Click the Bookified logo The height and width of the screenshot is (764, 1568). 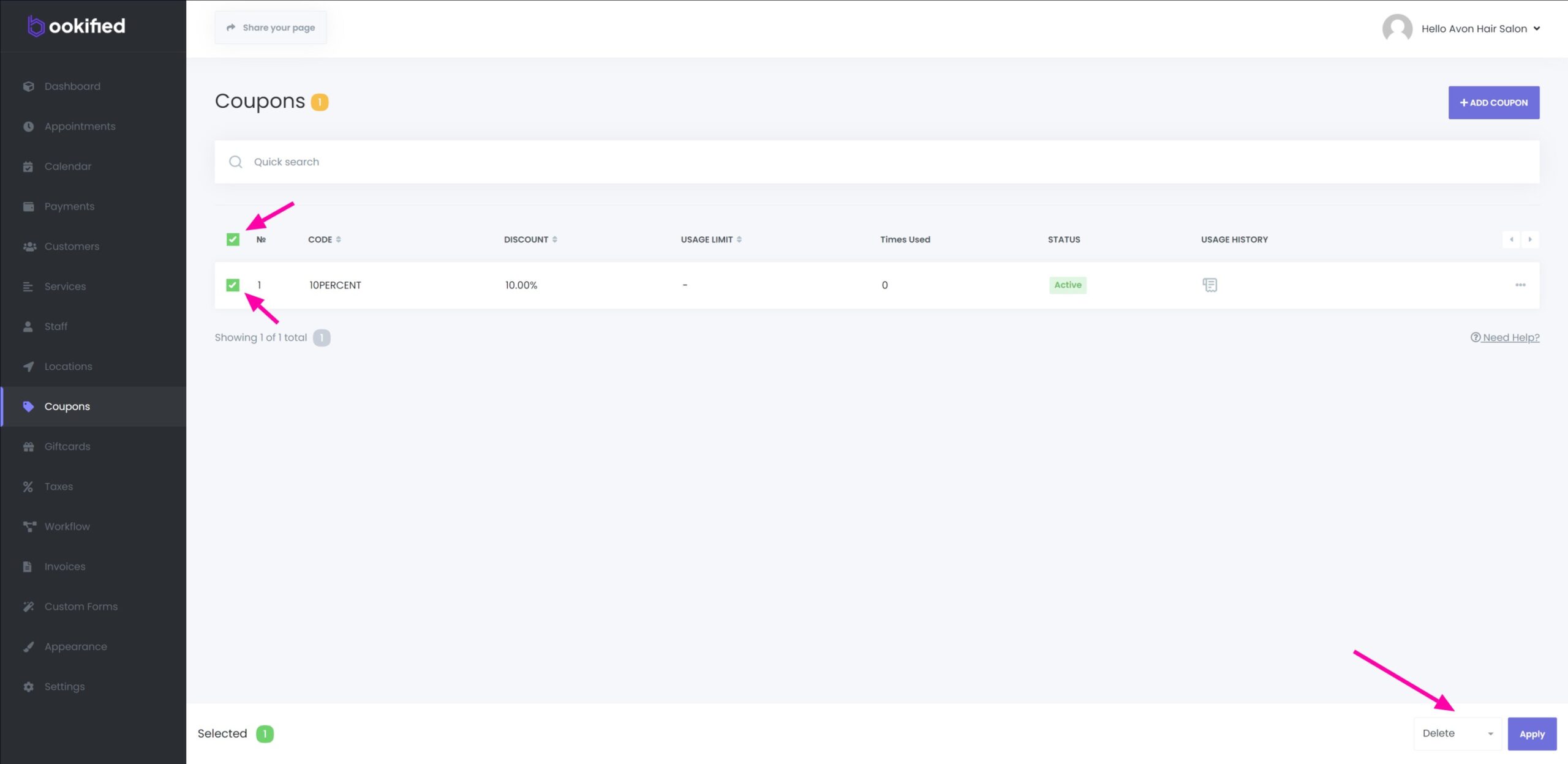(x=77, y=26)
